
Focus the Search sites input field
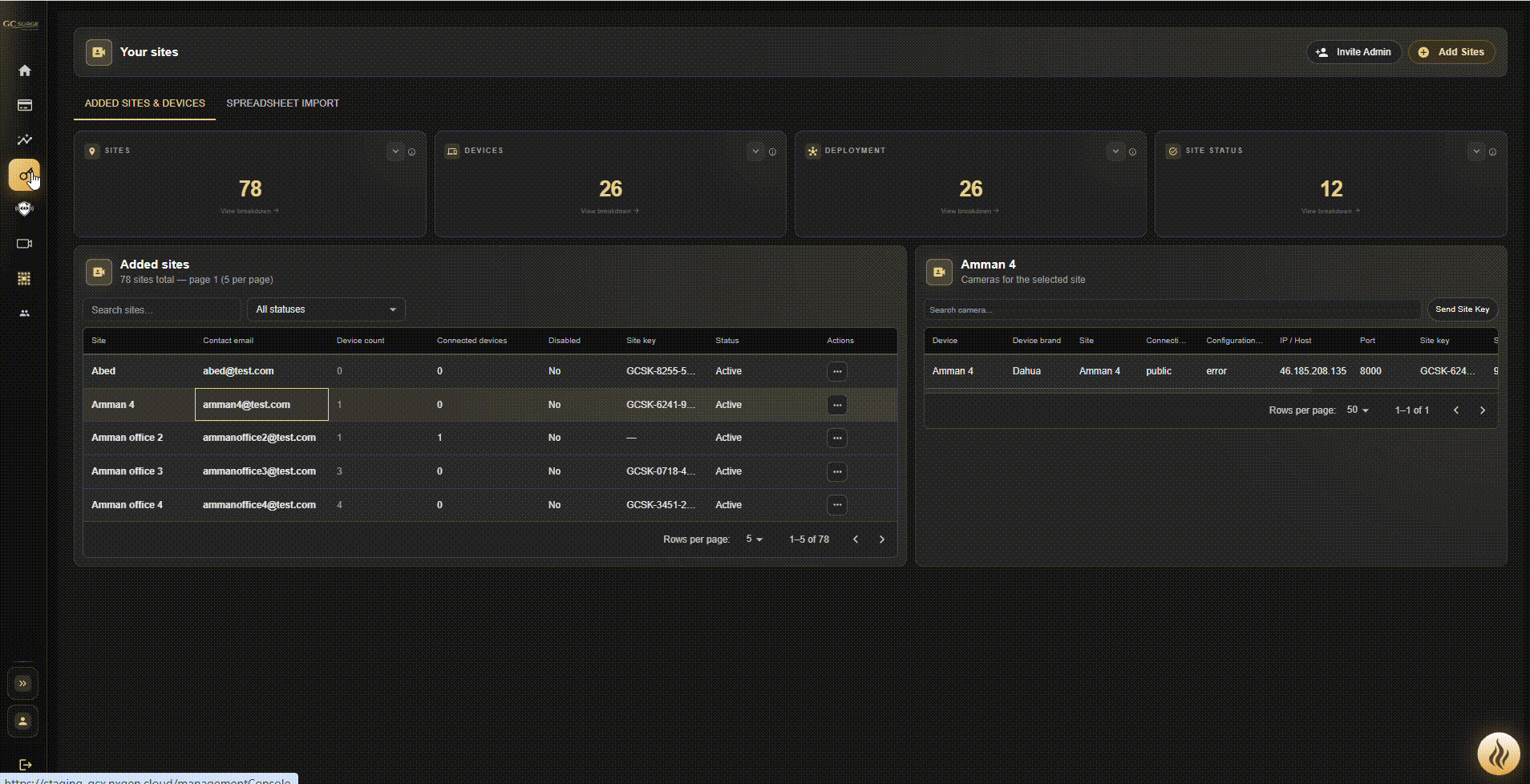pos(162,309)
